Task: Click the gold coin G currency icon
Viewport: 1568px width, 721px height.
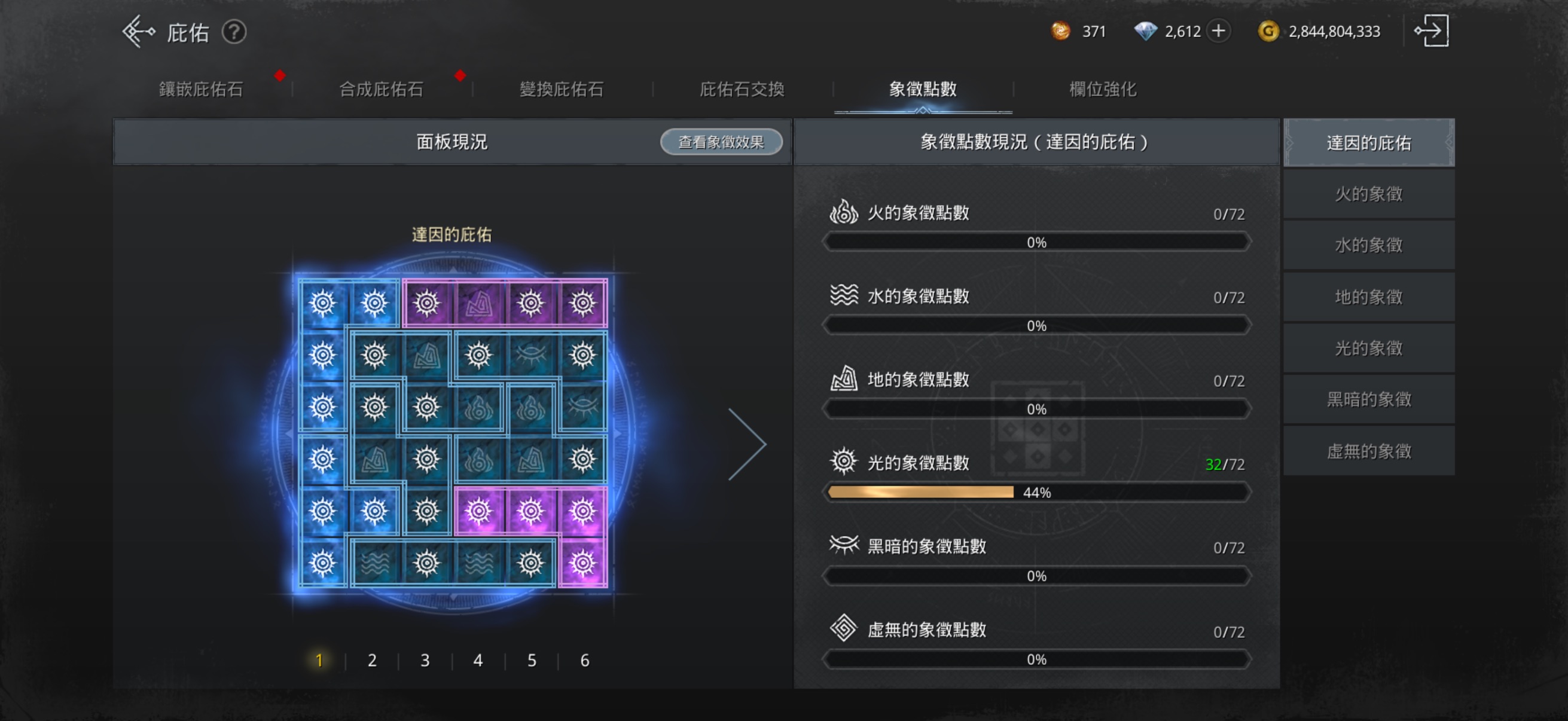Action: pyautogui.click(x=1268, y=31)
